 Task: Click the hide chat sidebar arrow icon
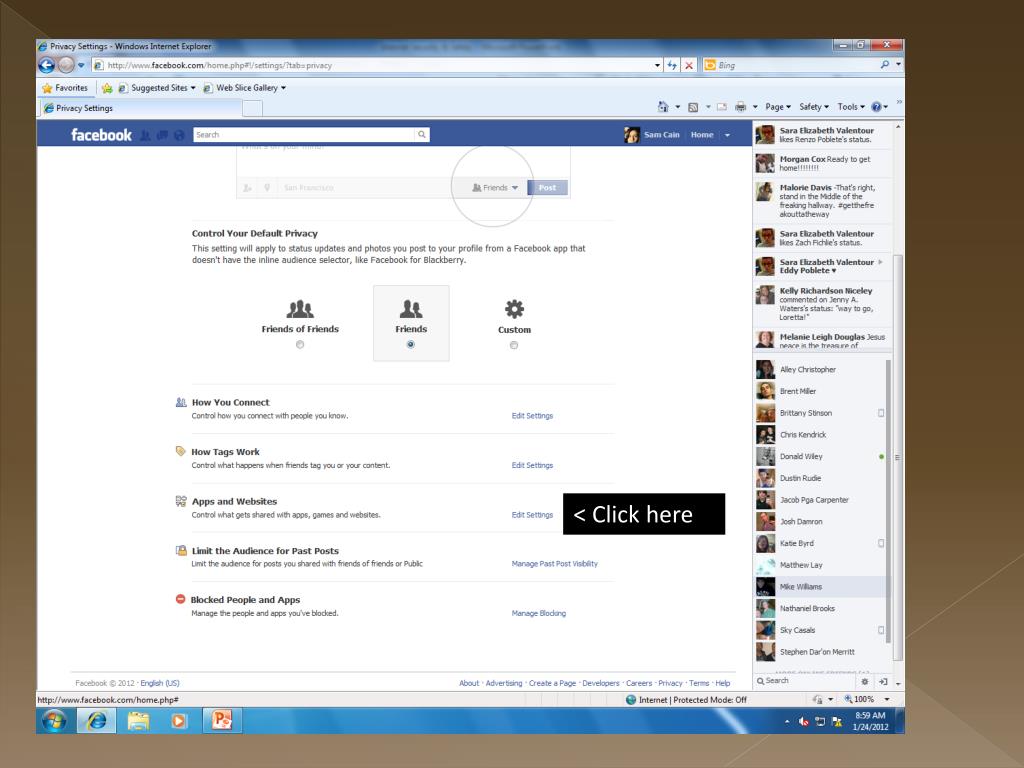[883, 681]
